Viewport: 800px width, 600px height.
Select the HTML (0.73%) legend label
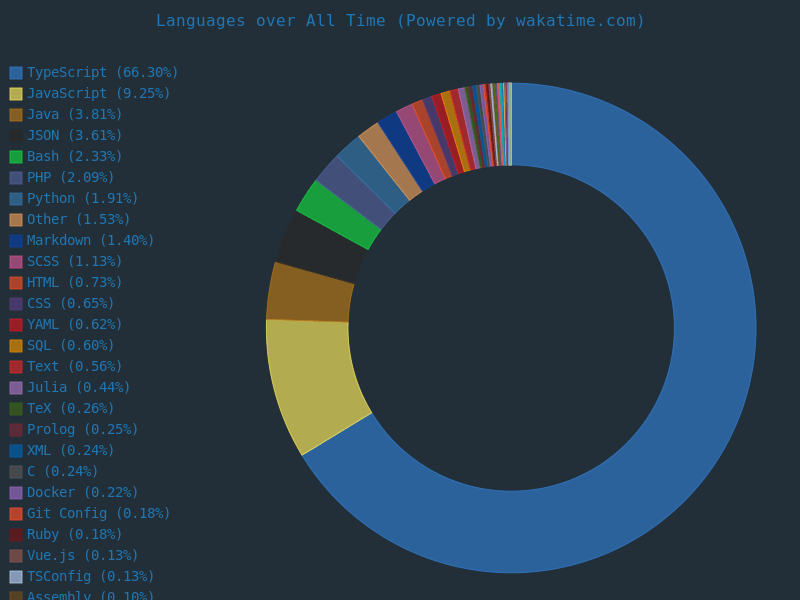(x=74, y=283)
